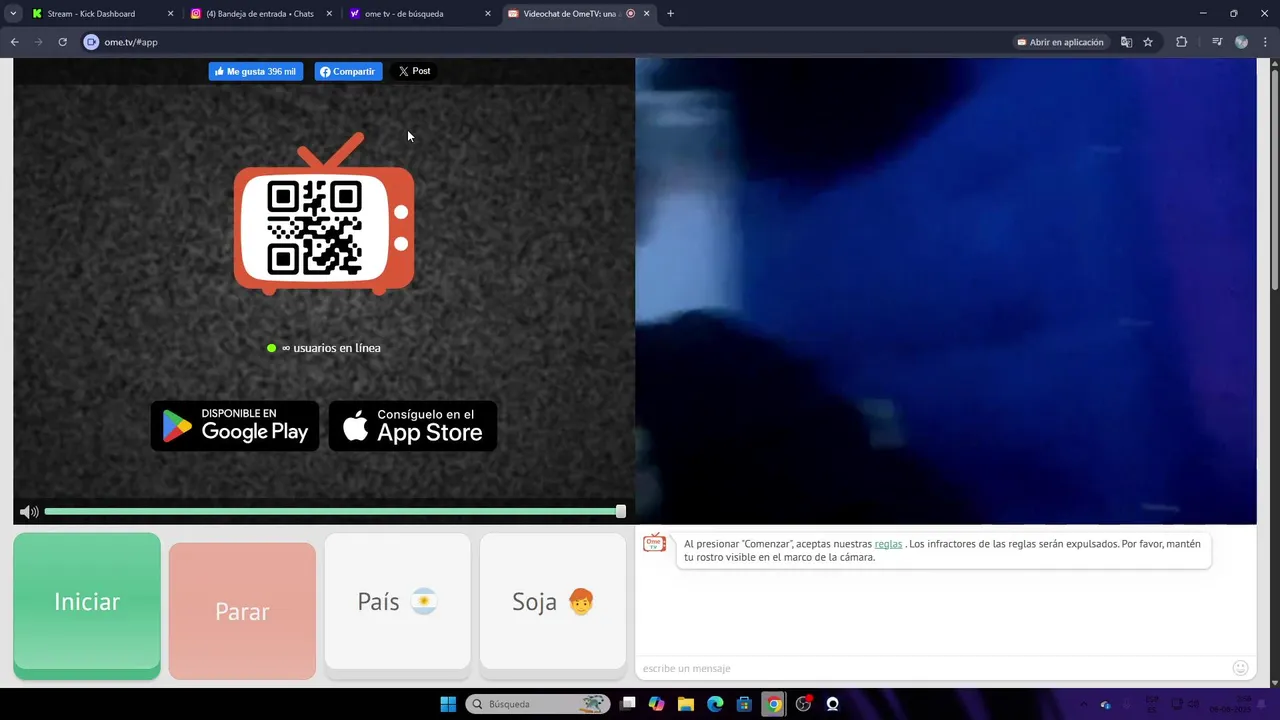
Task: Click the remote webcam video feed
Action: click(x=946, y=290)
